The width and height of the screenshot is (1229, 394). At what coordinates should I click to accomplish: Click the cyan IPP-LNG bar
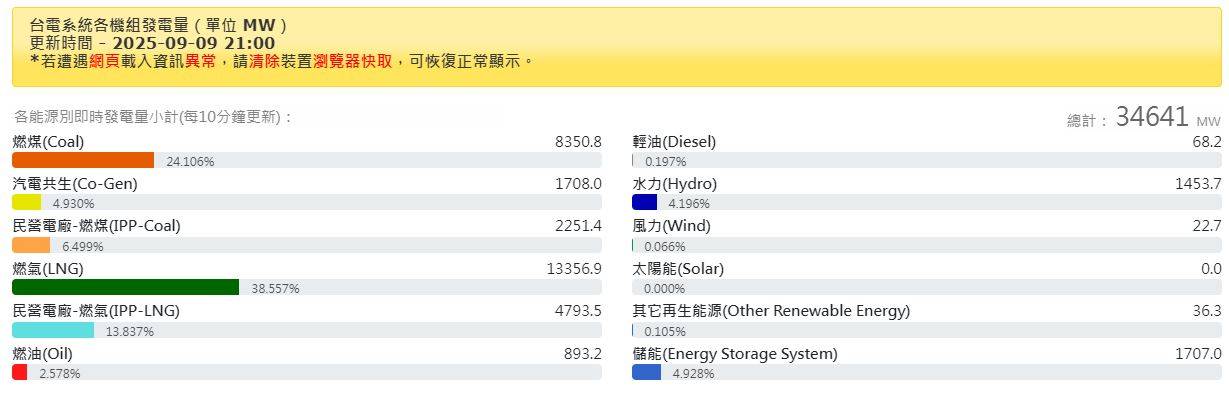point(53,330)
